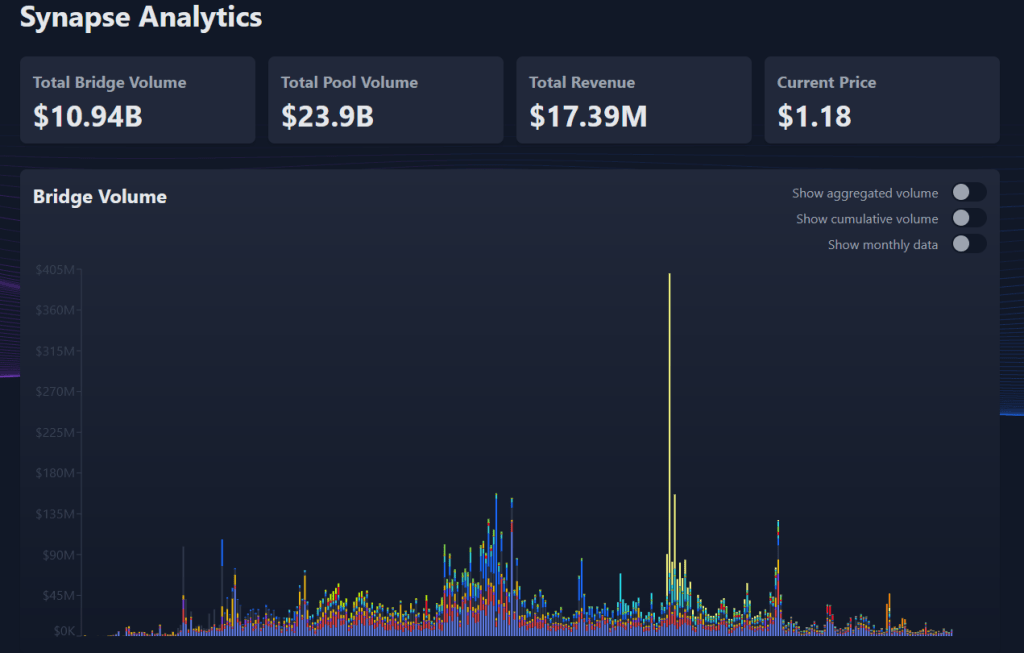
Task: Click the "Show cumulative volume" text label
Action: click(867, 219)
